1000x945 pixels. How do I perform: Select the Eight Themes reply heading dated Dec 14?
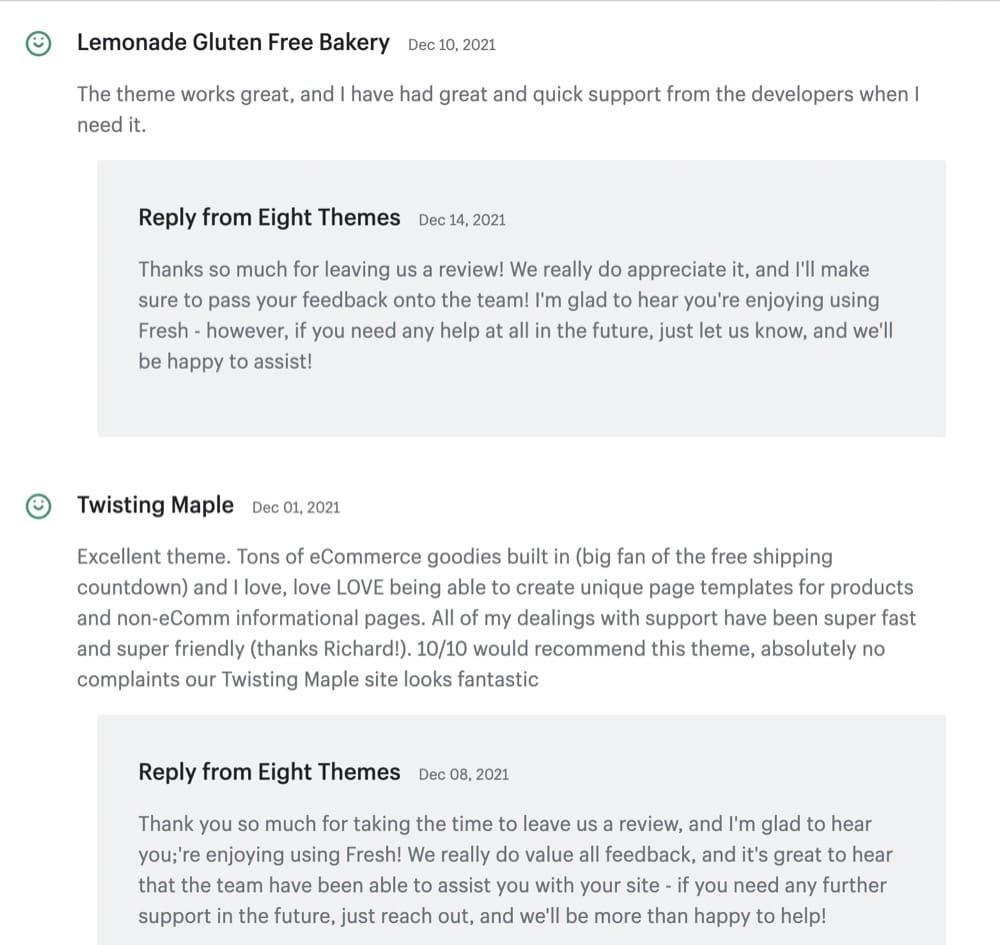(x=269, y=217)
